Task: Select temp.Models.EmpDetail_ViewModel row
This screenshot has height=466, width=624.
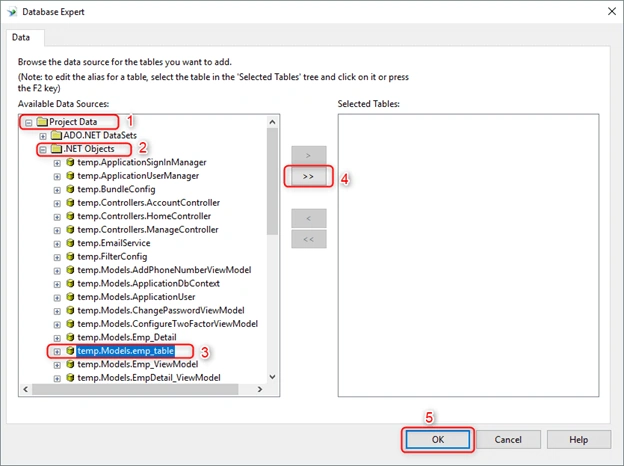Action: pos(149,378)
